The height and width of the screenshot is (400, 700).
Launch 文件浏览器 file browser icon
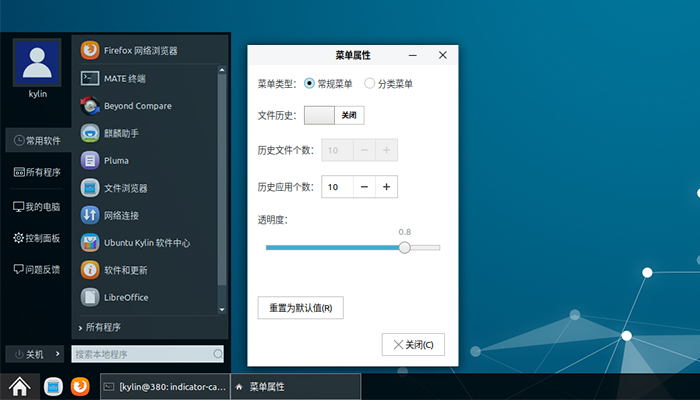(90, 188)
